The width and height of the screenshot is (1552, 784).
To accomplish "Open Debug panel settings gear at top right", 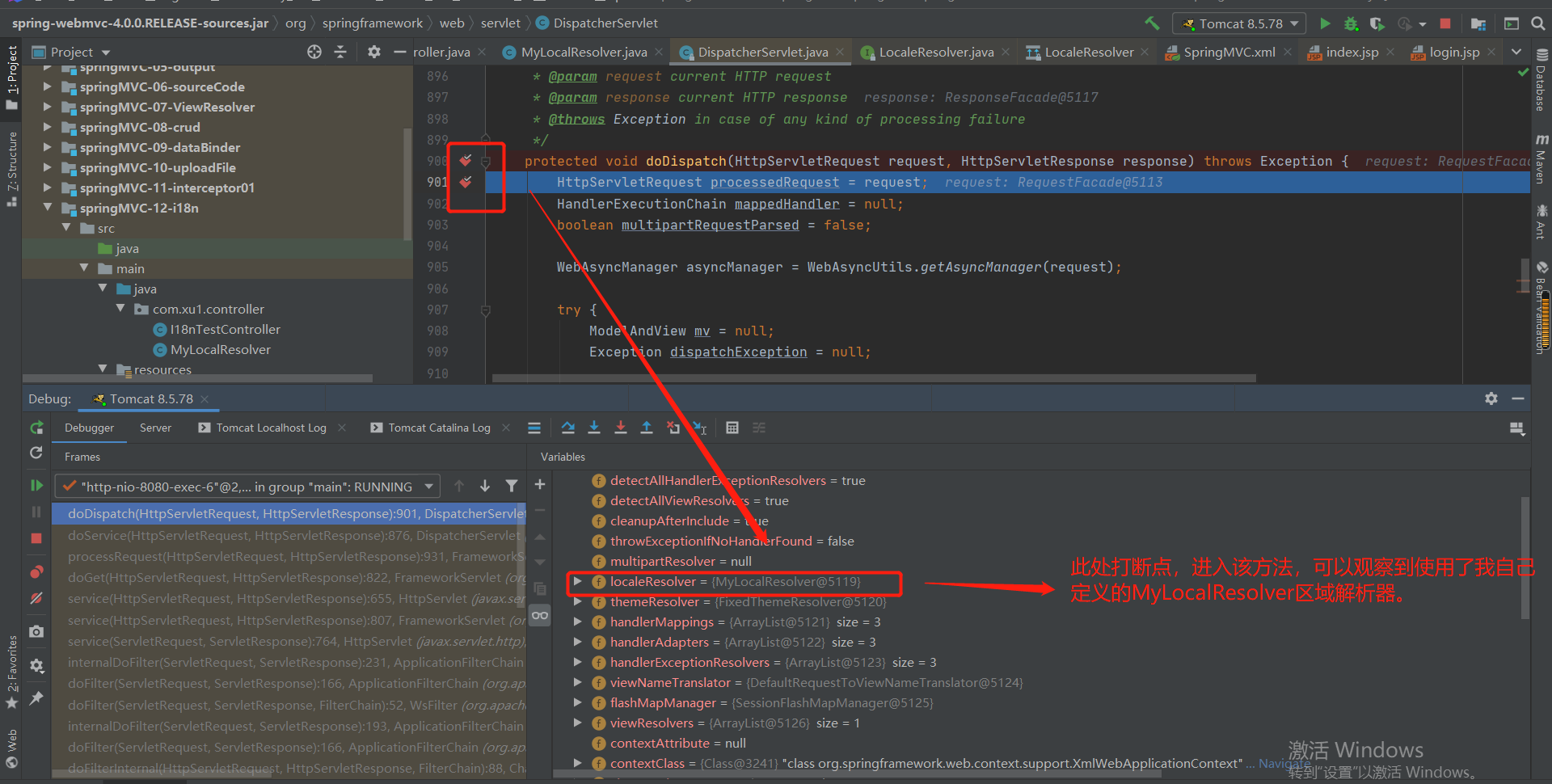I will [1491, 398].
